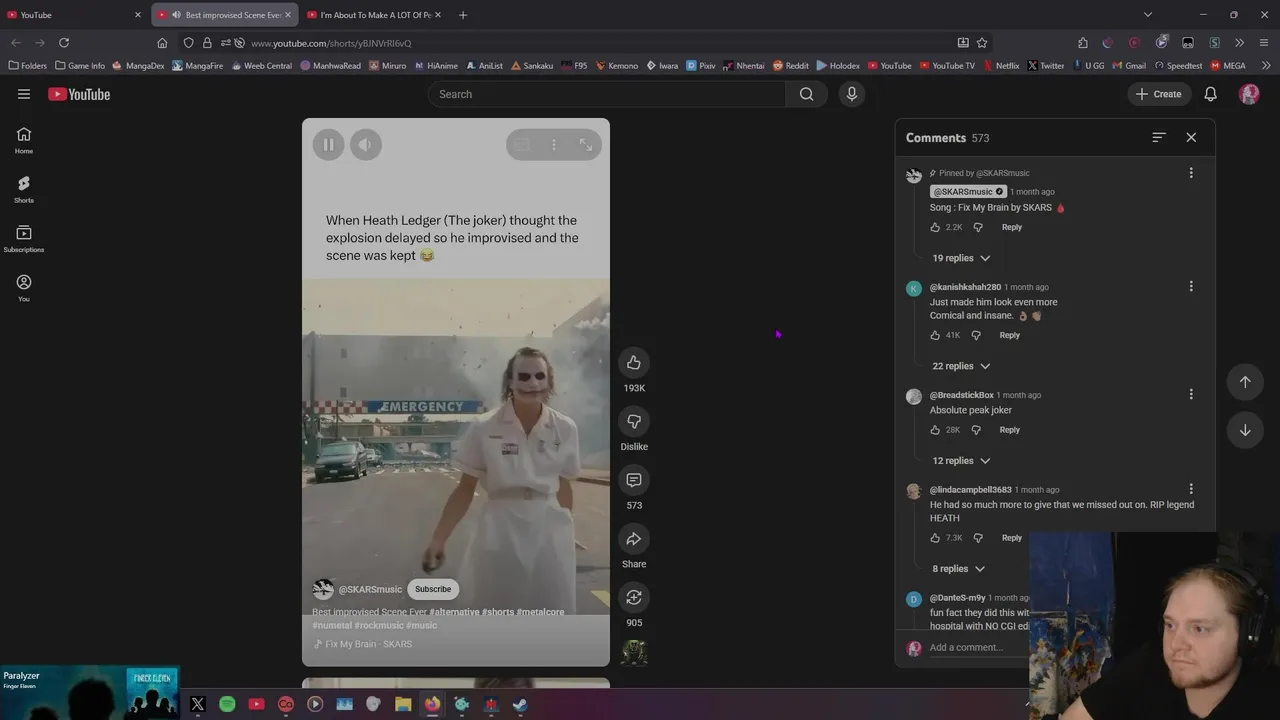Start voice search with the microphone
This screenshot has width=1280, height=720.
[x=852, y=94]
